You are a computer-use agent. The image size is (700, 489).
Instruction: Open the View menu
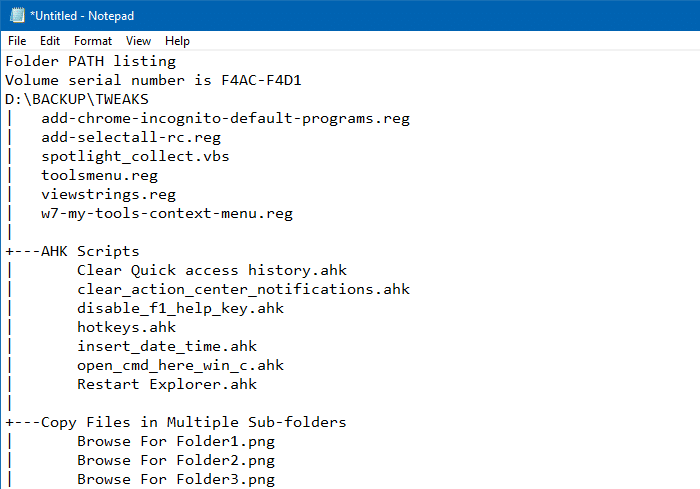pos(138,41)
